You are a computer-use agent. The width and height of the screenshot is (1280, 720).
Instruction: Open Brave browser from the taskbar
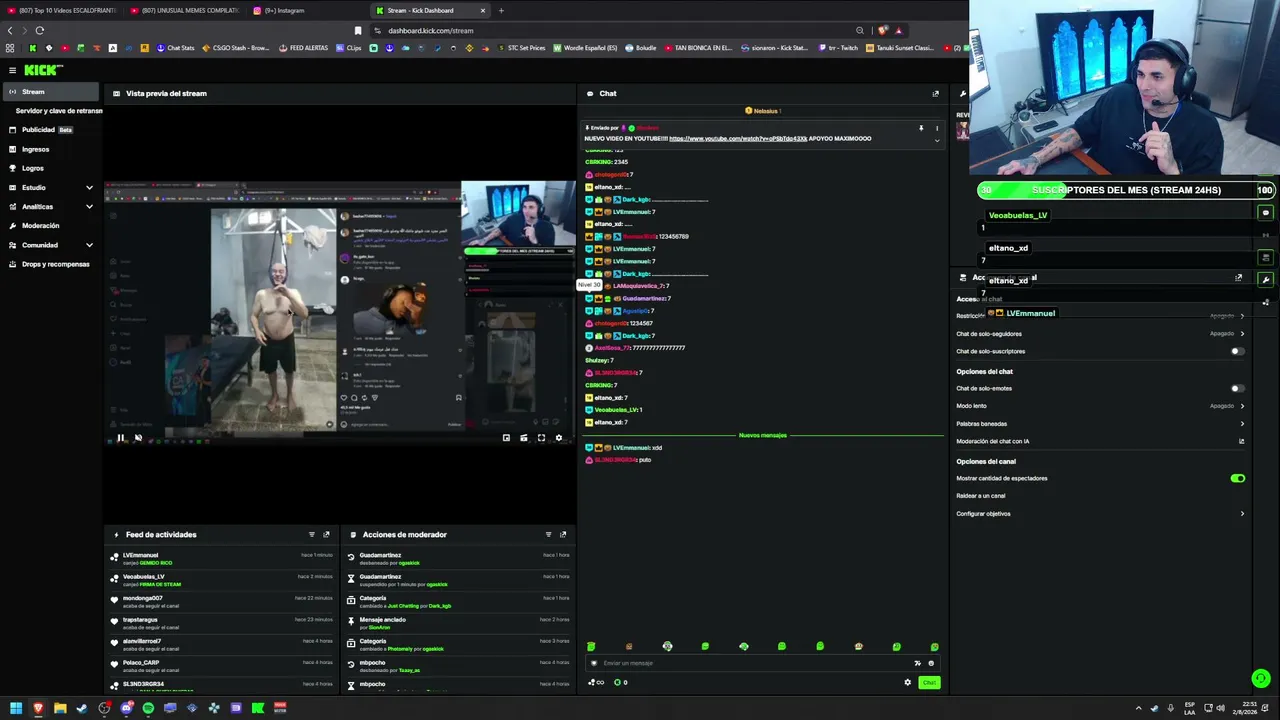tap(38, 708)
